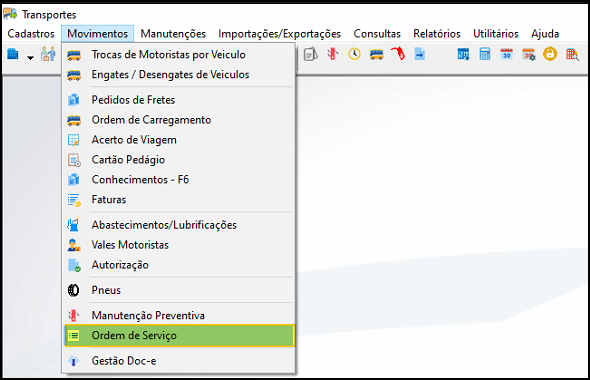Click the document pages toolbar icon
Image resolution: width=590 pixels, height=380 pixels.
click(310, 54)
